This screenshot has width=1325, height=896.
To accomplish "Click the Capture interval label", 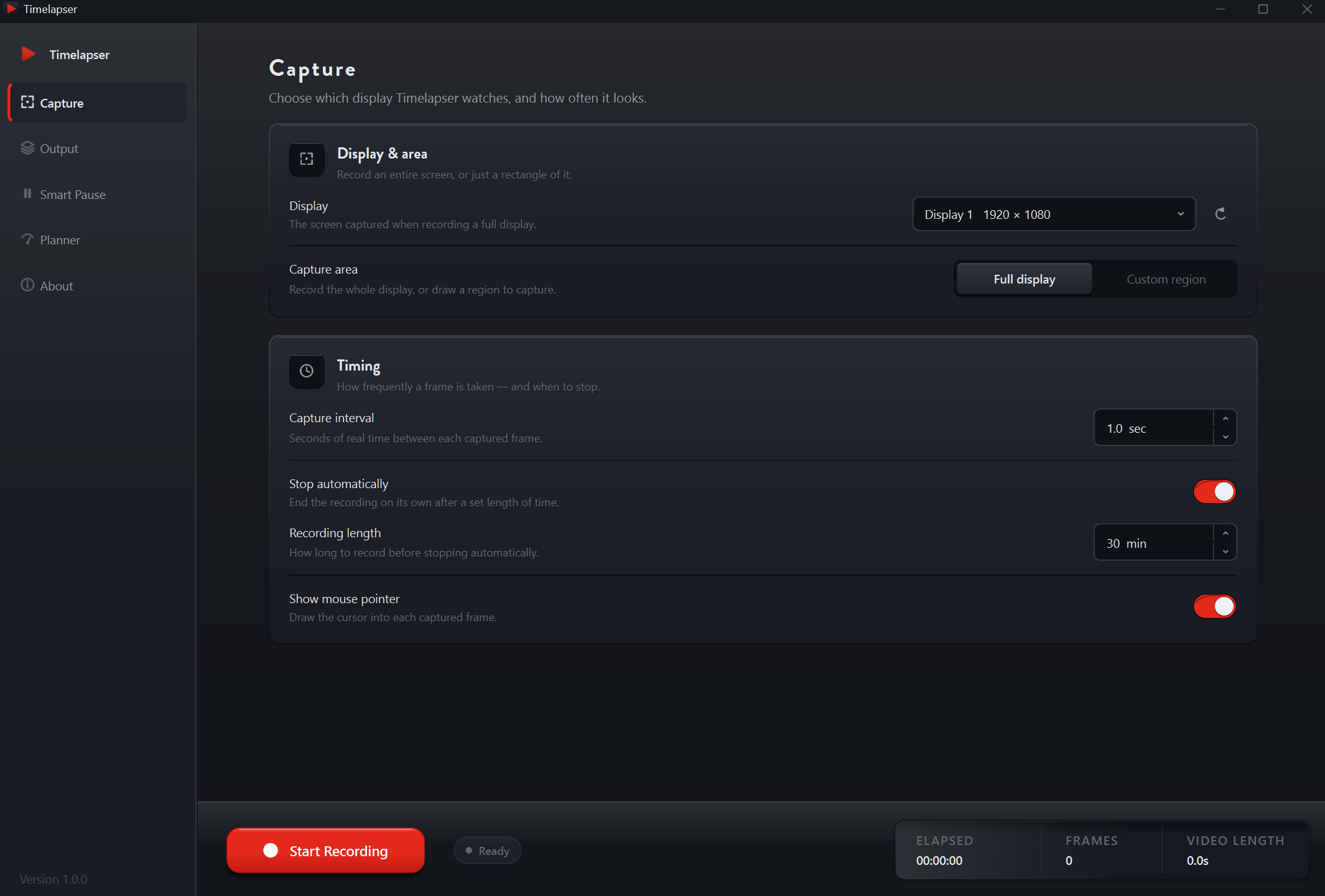I will [332, 418].
